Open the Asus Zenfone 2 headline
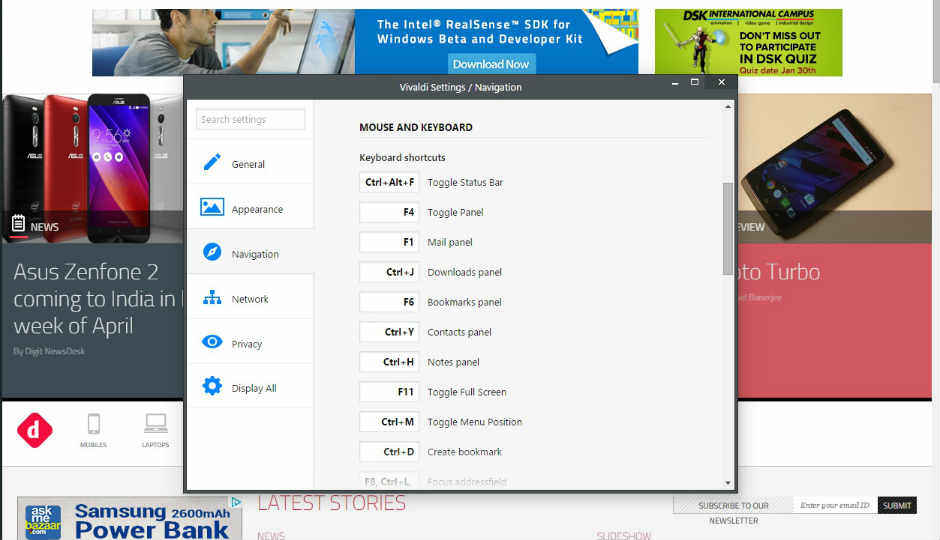Image resolution: width=940 pixels, height=540 pixels. [x=97, y=299]
